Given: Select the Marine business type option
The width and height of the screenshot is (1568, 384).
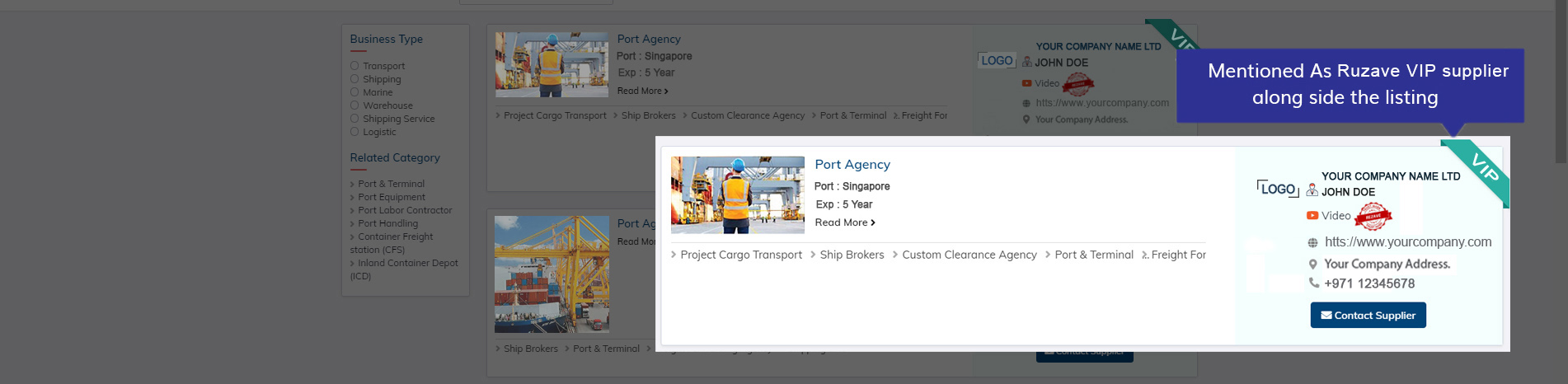Looking at the screenshot, I should point(354,92).
